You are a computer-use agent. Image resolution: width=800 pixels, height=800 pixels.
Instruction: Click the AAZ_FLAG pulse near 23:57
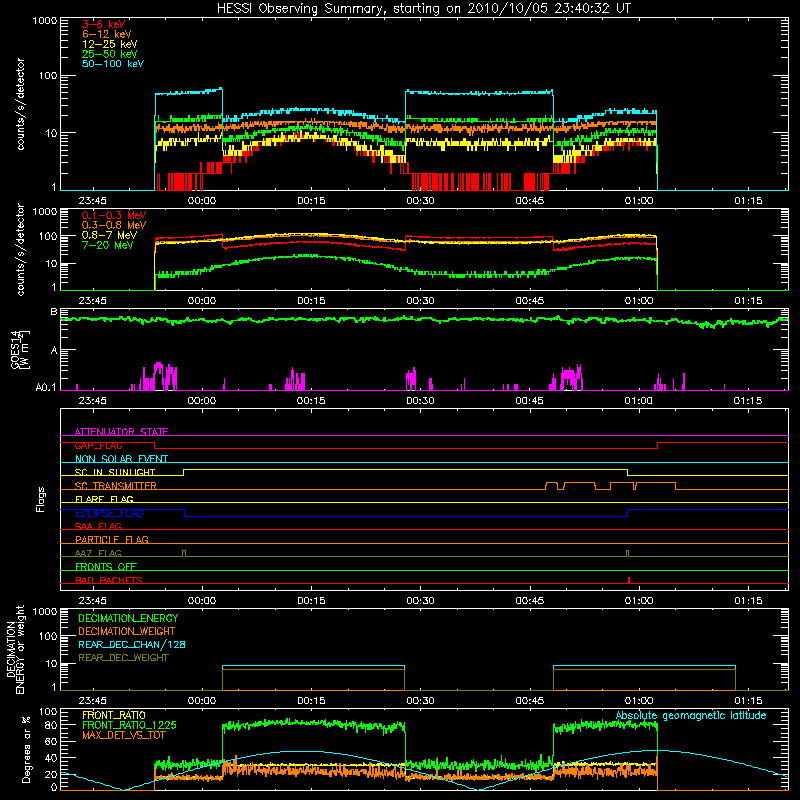point(184,554)
